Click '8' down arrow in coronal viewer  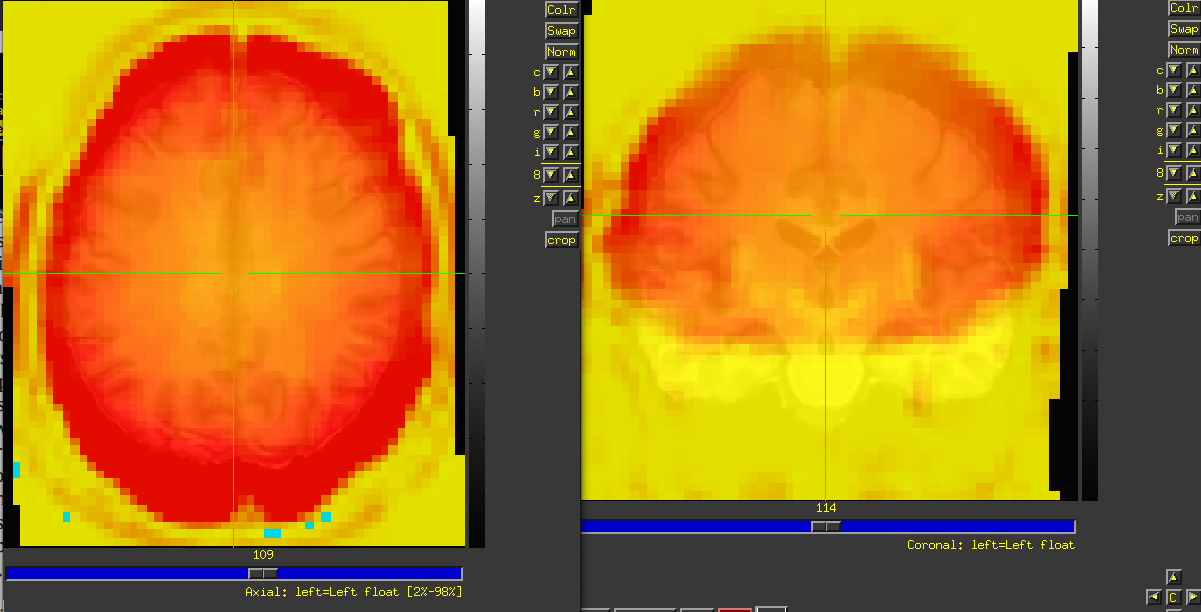1174,171
